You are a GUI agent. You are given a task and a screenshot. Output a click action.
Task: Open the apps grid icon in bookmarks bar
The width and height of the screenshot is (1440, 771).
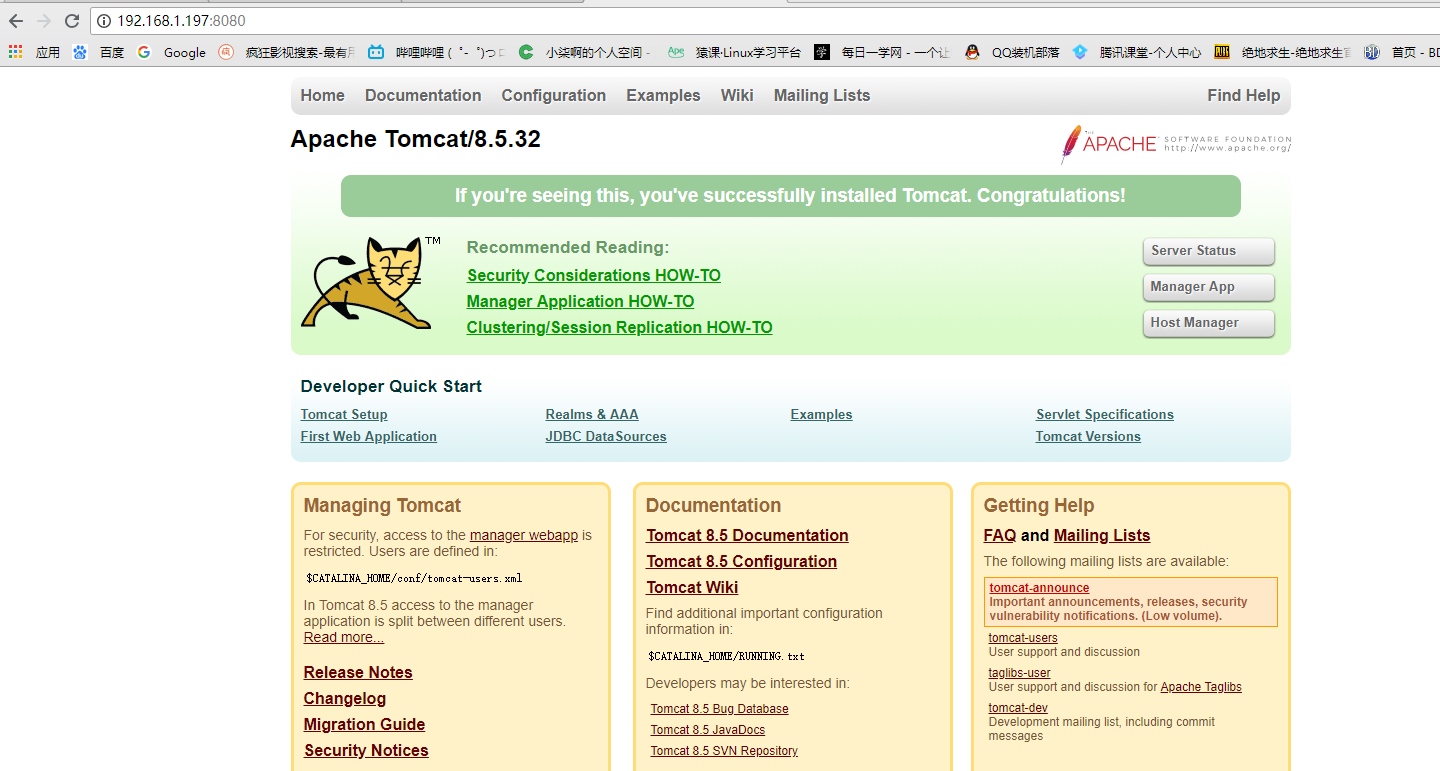click(15, 51)
